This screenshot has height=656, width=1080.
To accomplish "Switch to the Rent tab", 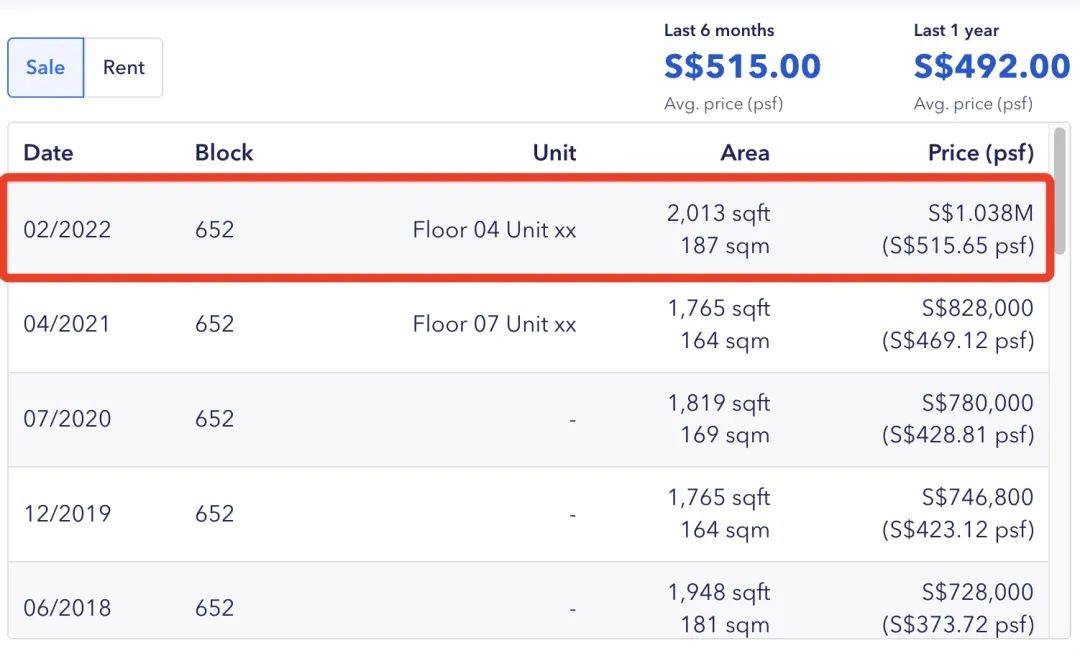I will coord(124,68).
